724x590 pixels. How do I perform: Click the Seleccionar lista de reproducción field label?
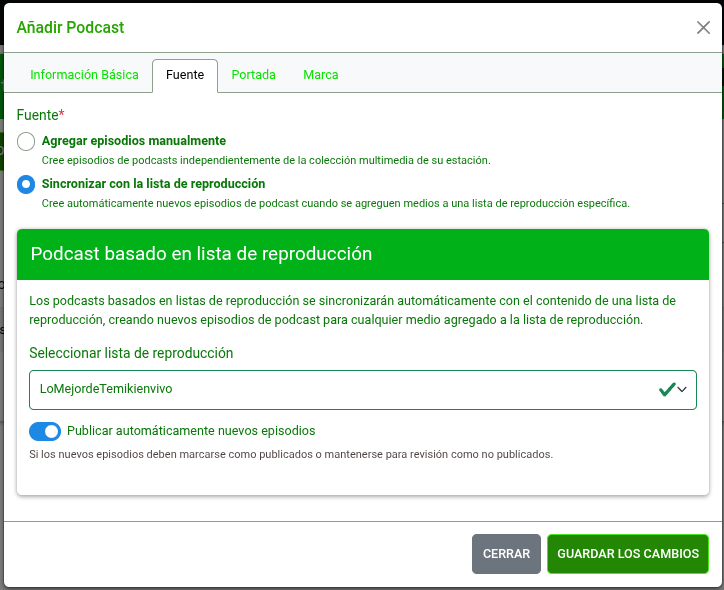pyautogui.click(x=131, y=353)
